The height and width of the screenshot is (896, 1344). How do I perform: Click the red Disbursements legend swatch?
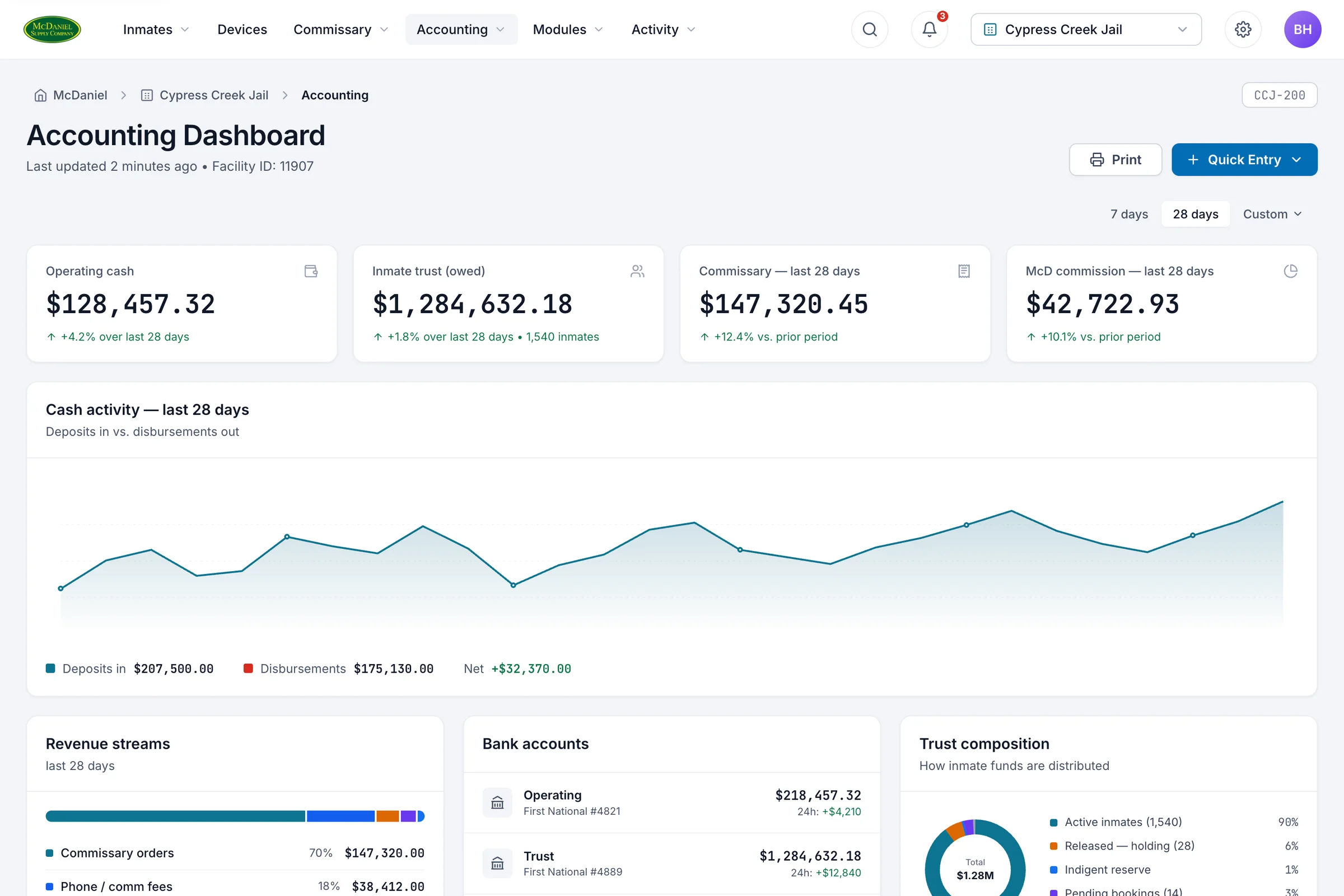pyautogui.click(x=248, y=669)
